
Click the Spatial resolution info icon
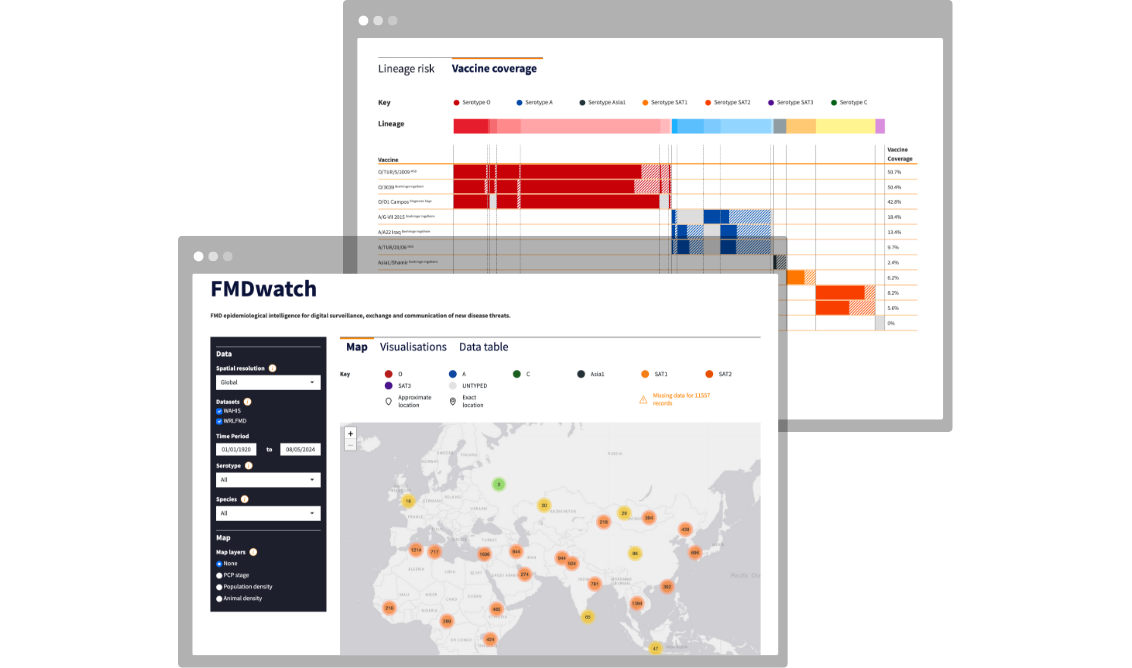pyautogui.click(x=273, y=368)
